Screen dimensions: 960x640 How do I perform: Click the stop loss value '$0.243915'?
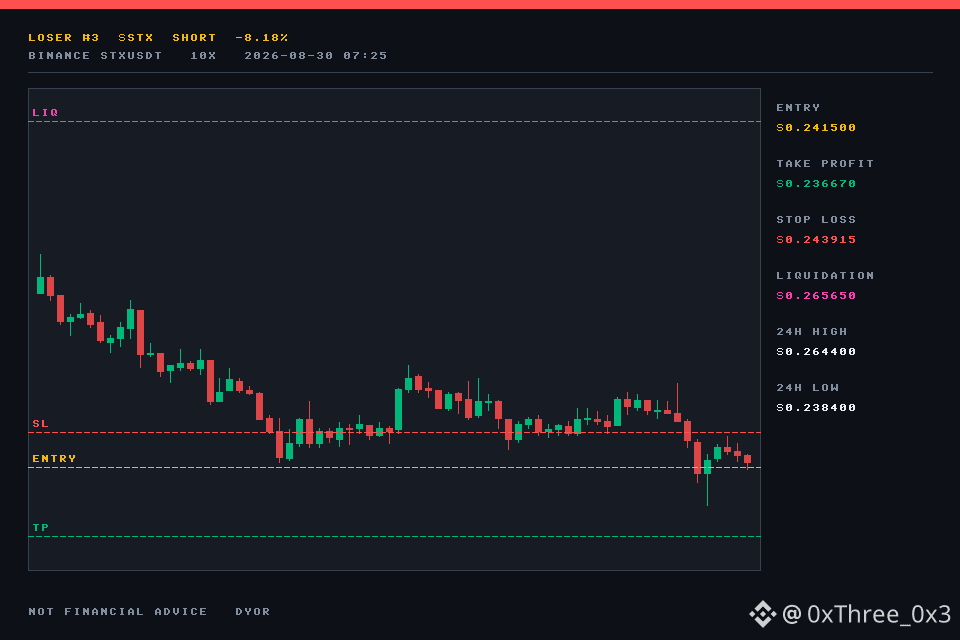click(x=816, y=239)
